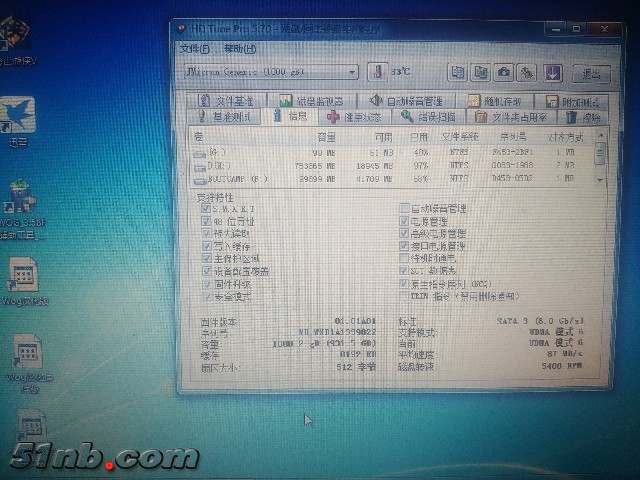The image size is (640, 480).
Task: Switch to the 自动噪音管理 tab
Action: coord(407,101)
